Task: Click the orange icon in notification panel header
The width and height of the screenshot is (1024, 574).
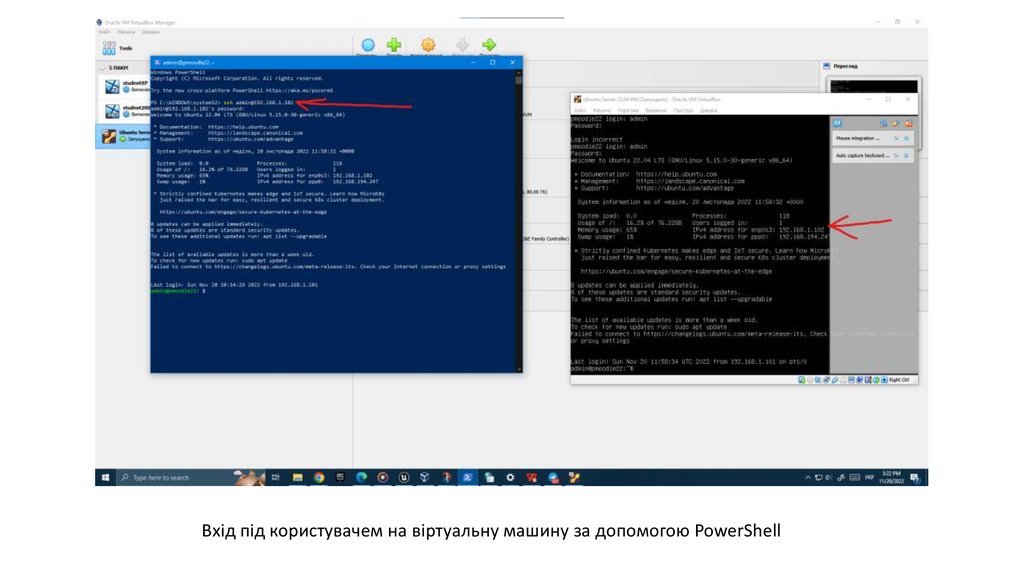Action: (x=908, y=123)
